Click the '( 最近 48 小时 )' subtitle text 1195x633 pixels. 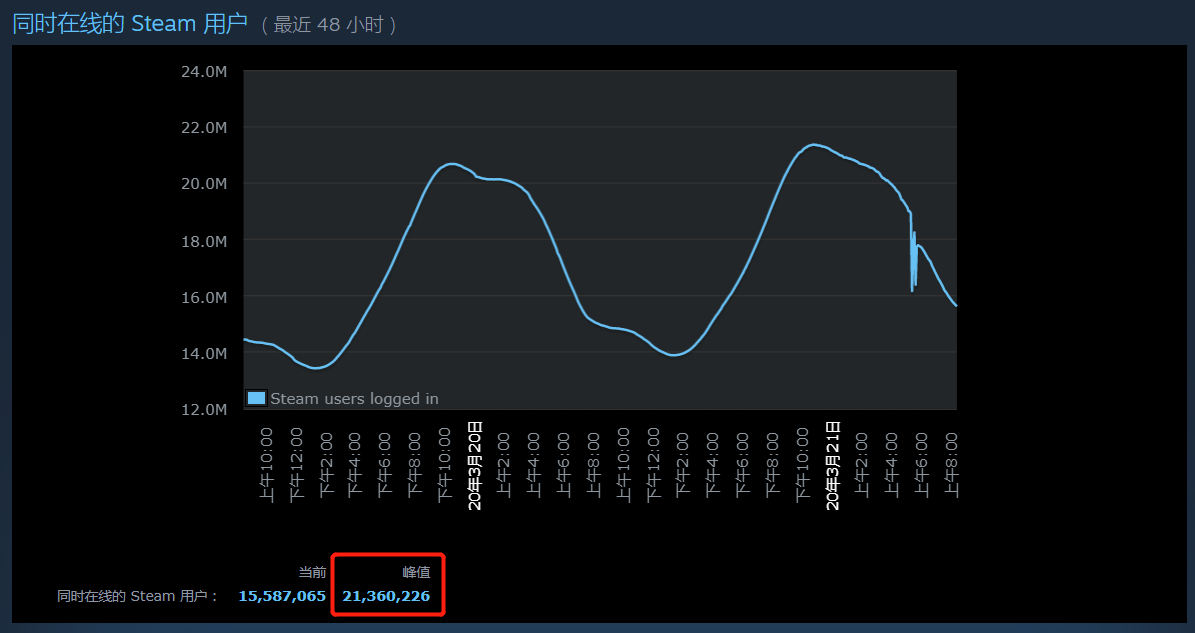(x=329, y=25)
